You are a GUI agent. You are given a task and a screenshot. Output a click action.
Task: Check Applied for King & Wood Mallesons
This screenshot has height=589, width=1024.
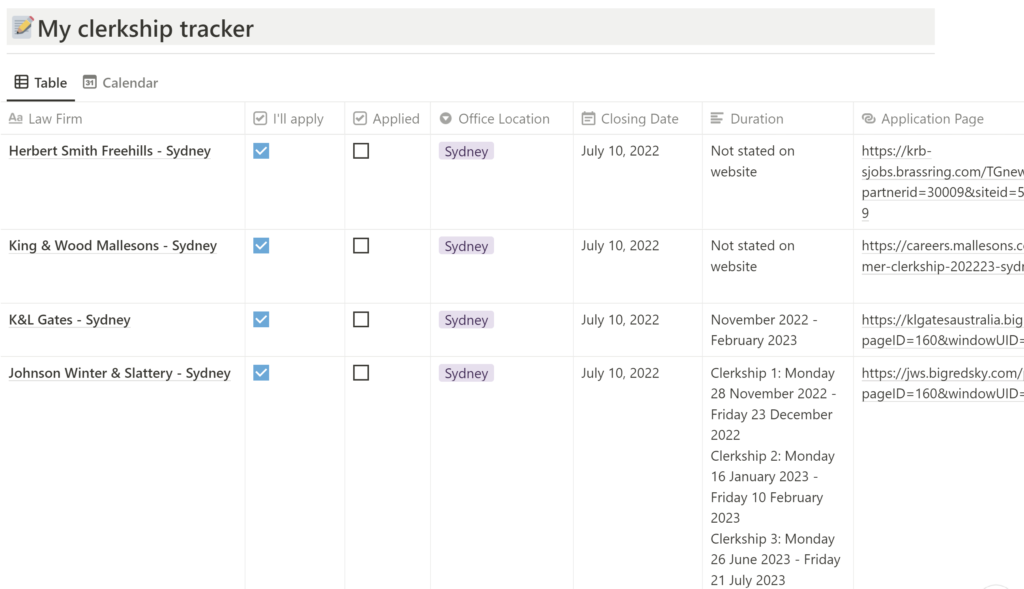(x=361, y=246)
